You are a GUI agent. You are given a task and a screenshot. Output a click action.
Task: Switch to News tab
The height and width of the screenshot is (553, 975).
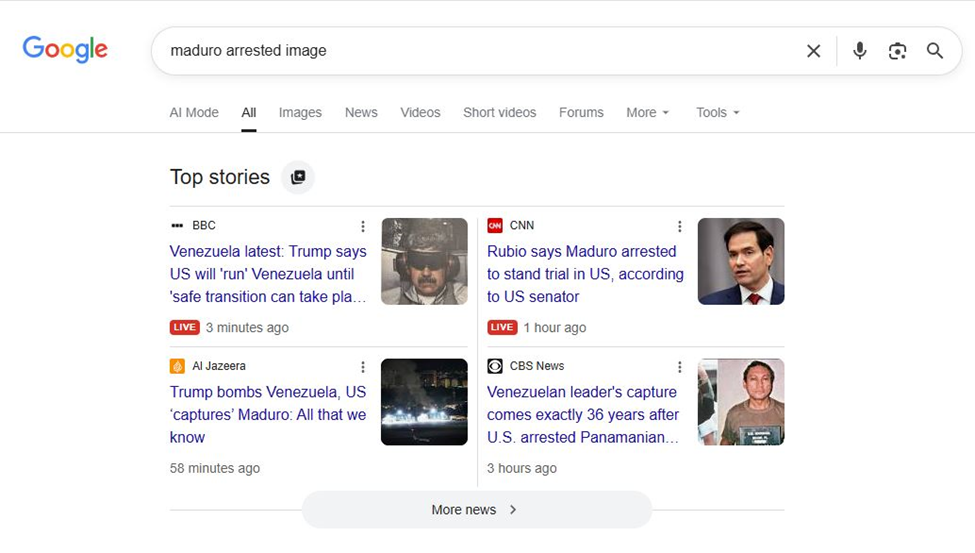361,113
